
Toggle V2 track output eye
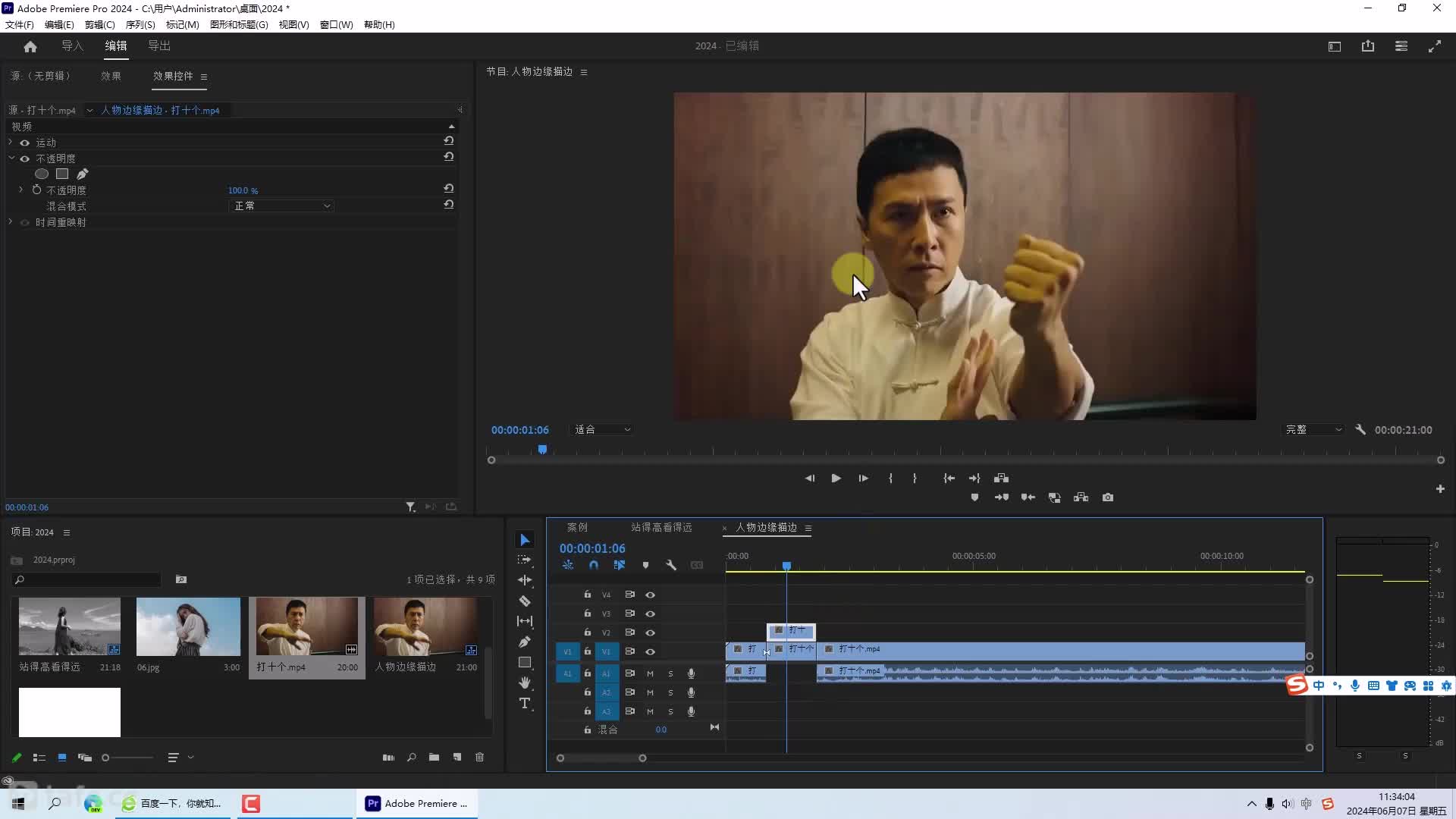[650, 632]
